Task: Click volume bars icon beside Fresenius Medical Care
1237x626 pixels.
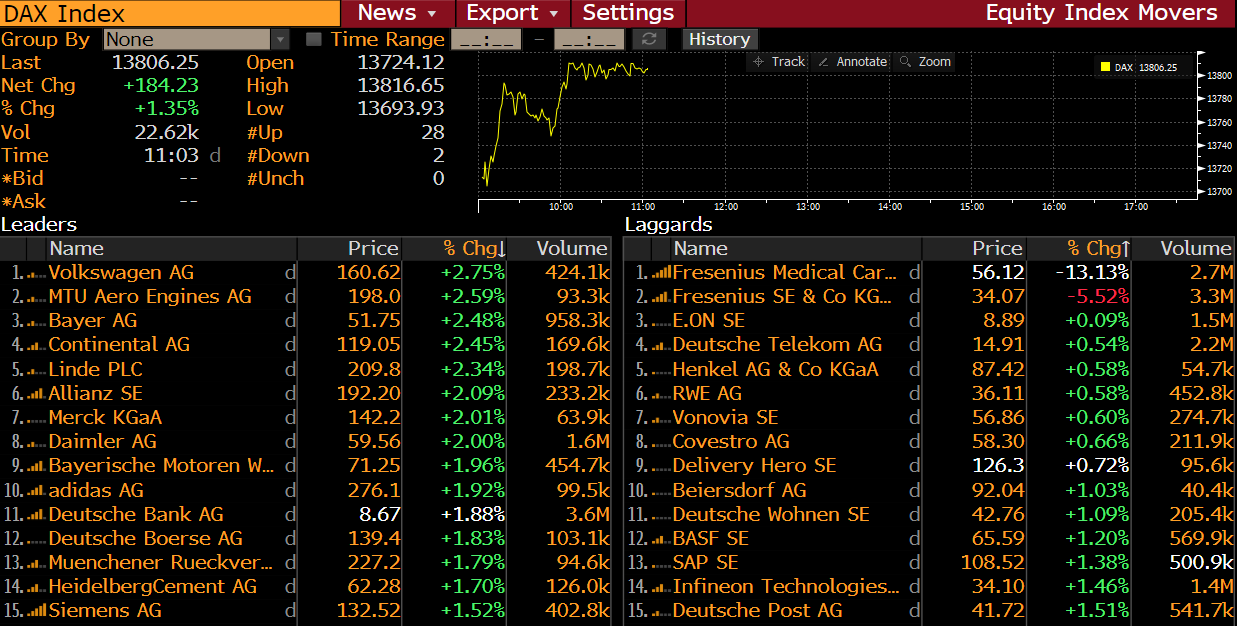Action: [661, 273]
